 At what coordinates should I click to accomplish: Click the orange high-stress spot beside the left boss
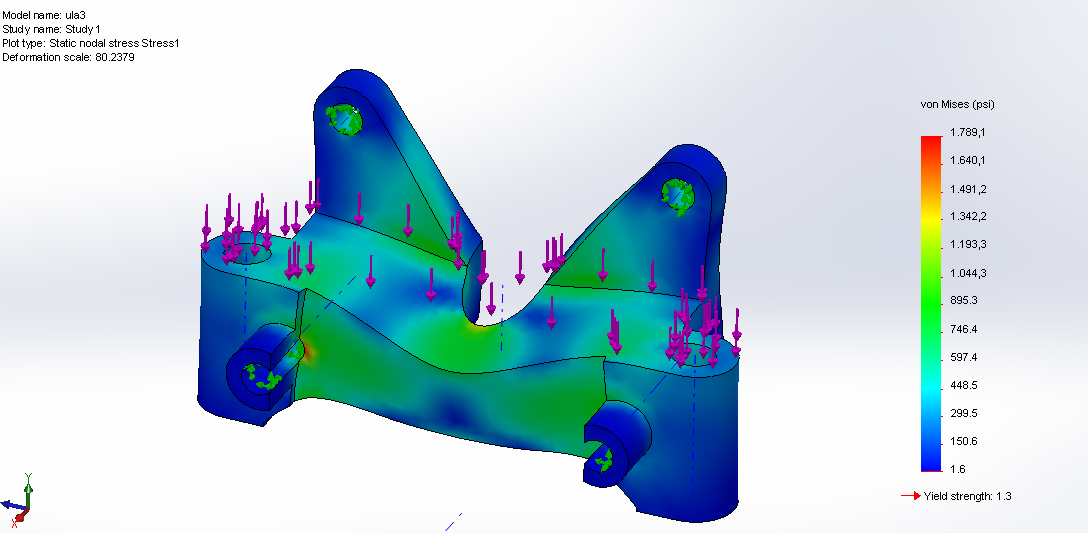coord(307,350)
